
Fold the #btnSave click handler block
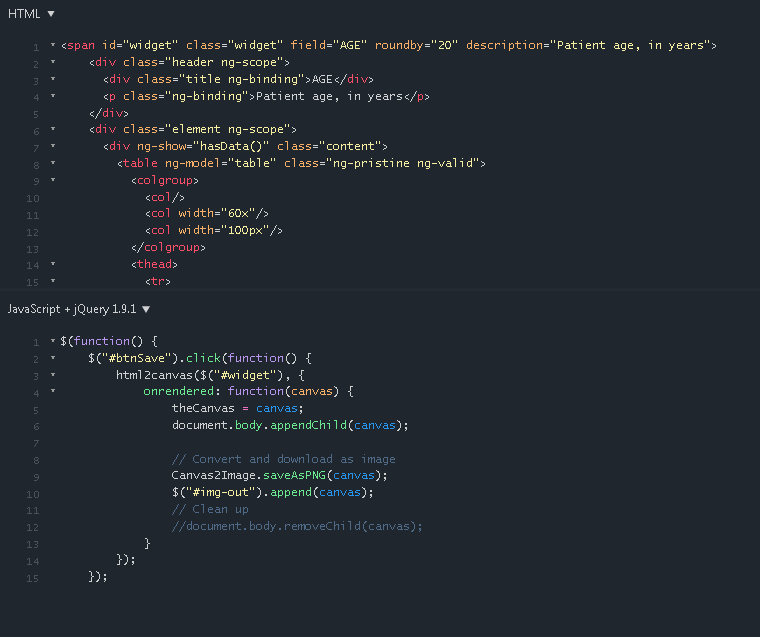(53, 358)
